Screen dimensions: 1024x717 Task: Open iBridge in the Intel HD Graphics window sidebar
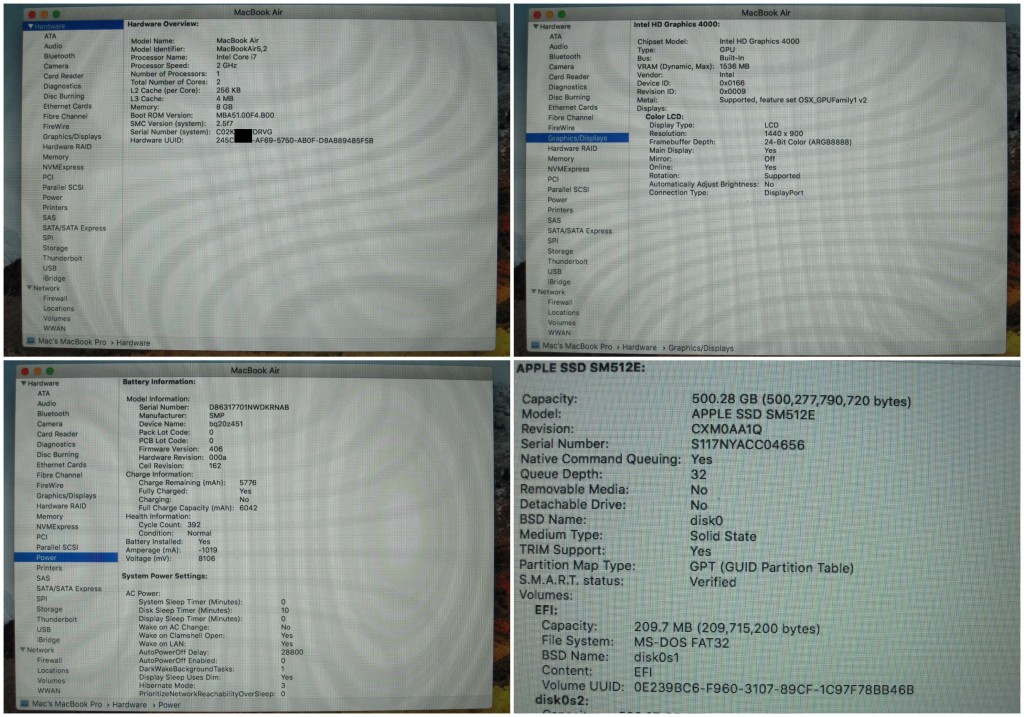click(x=558, y=282)
